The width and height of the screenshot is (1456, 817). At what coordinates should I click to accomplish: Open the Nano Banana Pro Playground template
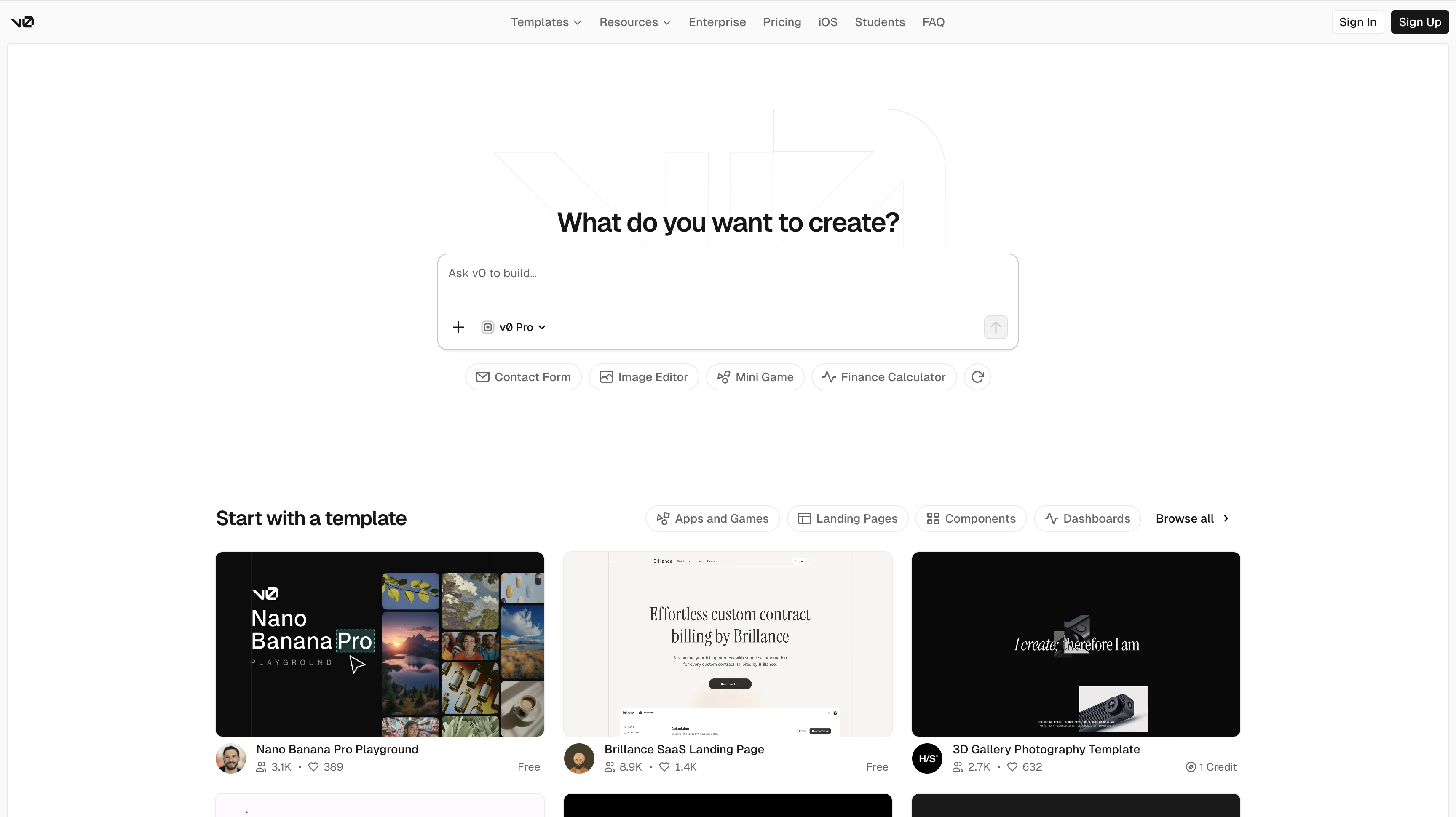[379, 644]
